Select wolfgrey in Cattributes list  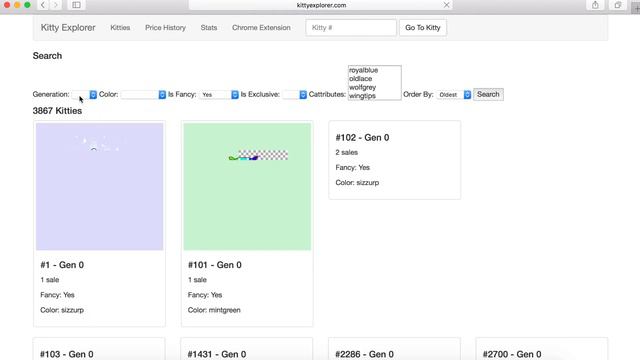pos(362,87)
